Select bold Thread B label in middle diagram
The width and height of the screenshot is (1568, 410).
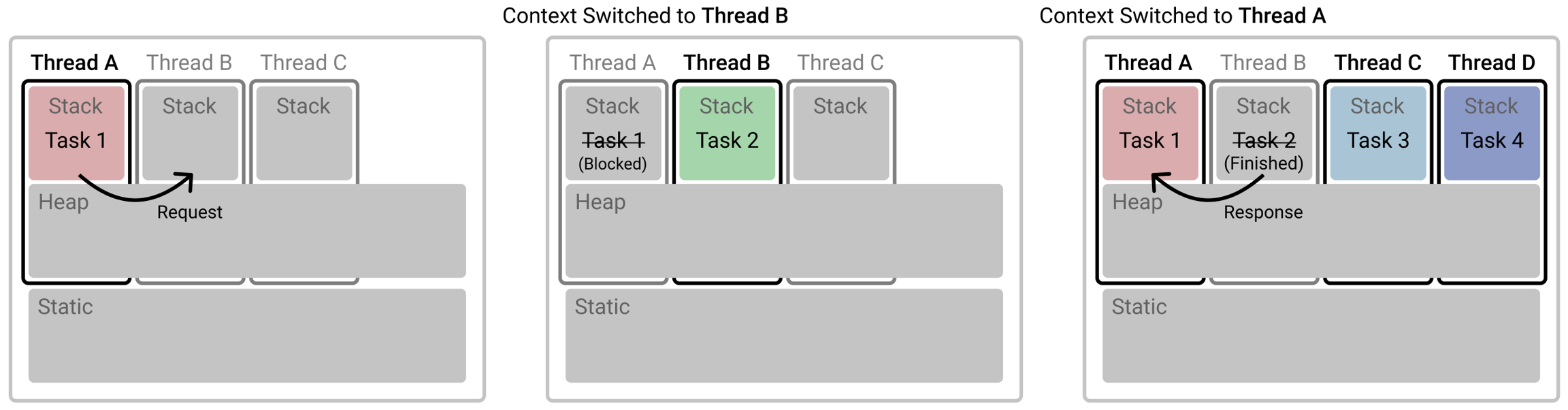726,63
